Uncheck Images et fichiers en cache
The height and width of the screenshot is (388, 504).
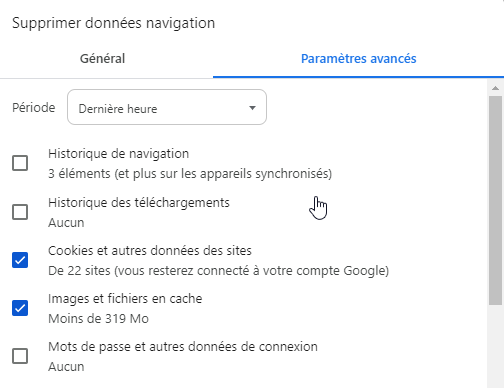[20, 308]
